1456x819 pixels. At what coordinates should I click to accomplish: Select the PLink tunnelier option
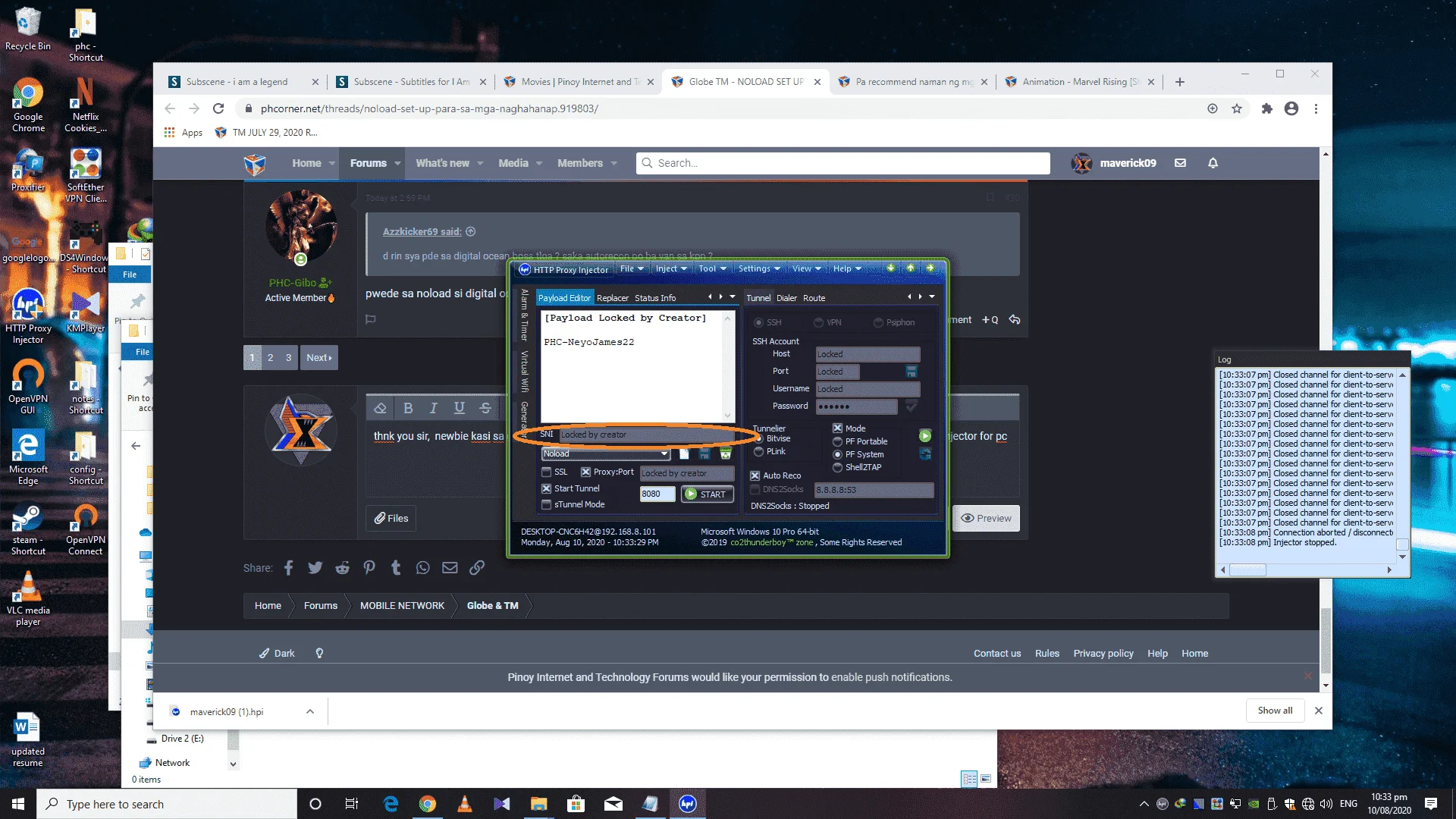[759, 451]
